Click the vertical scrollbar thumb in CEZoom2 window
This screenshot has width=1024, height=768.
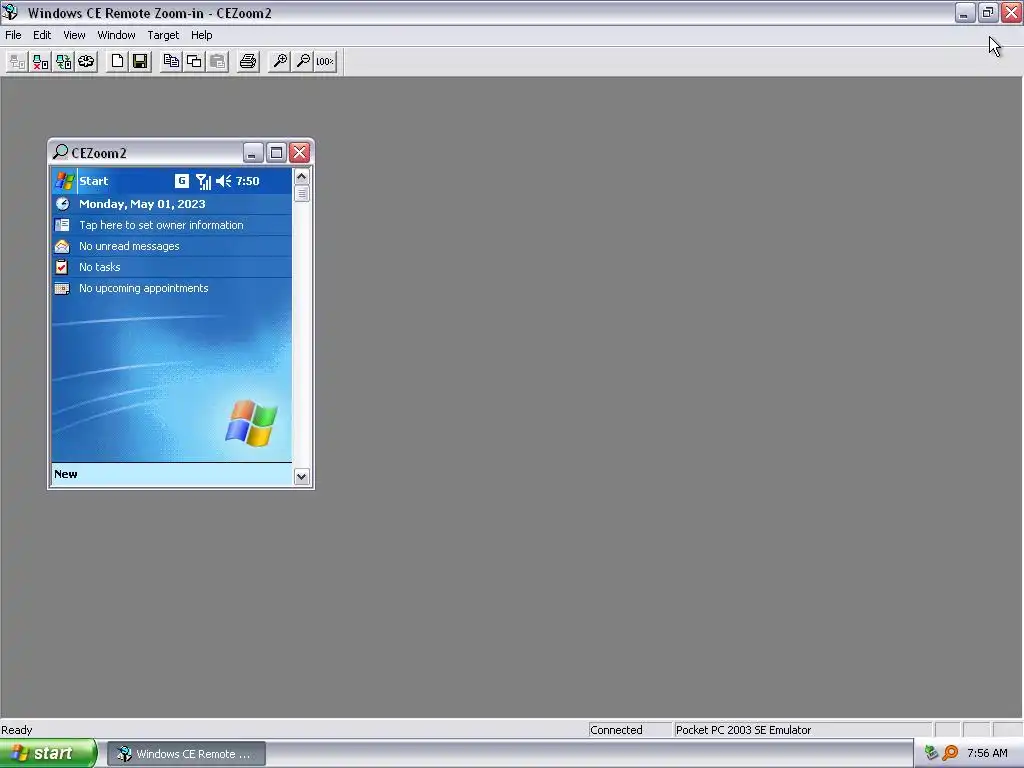pos(301,193)
